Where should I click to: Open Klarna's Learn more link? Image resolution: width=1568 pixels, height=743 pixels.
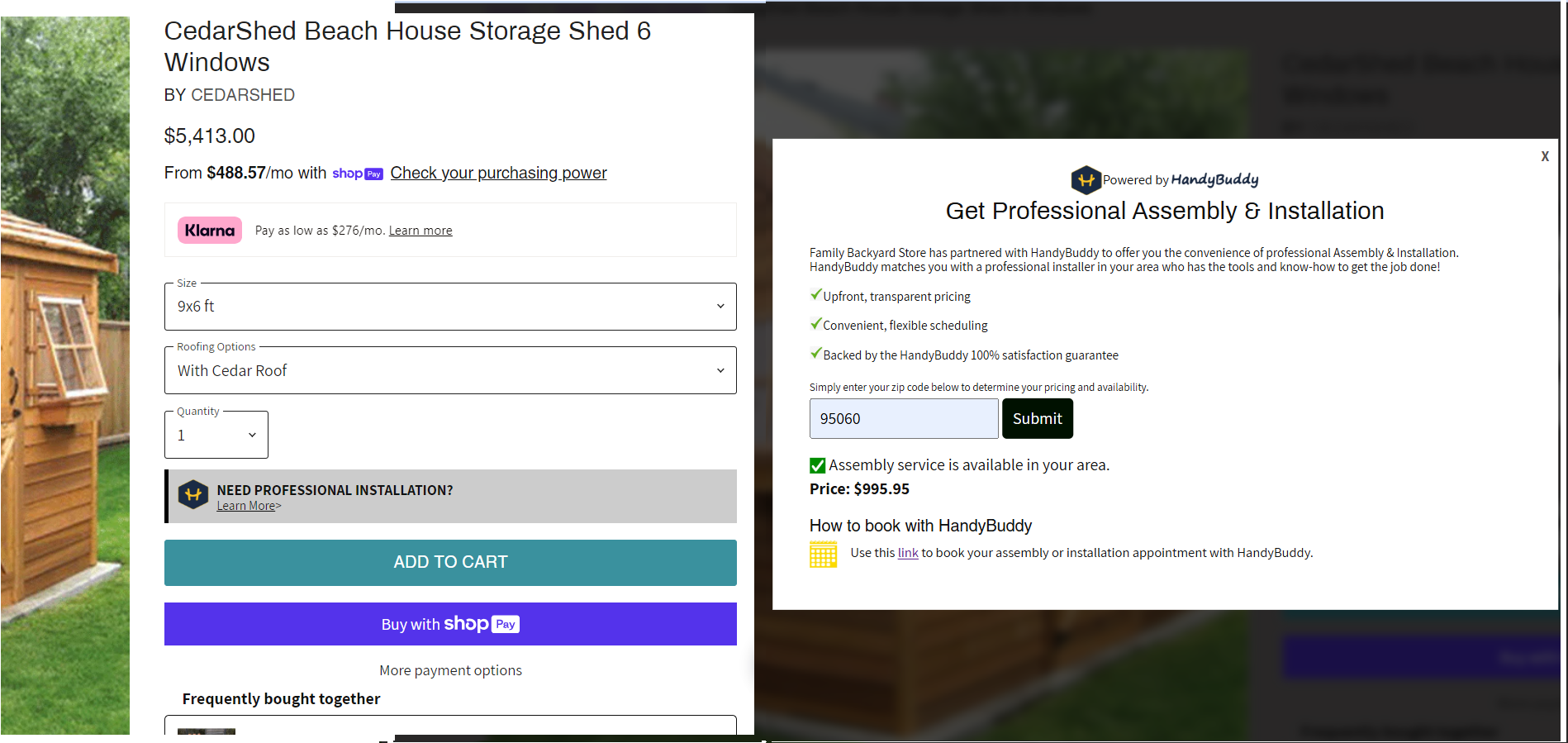click(421, 231)
